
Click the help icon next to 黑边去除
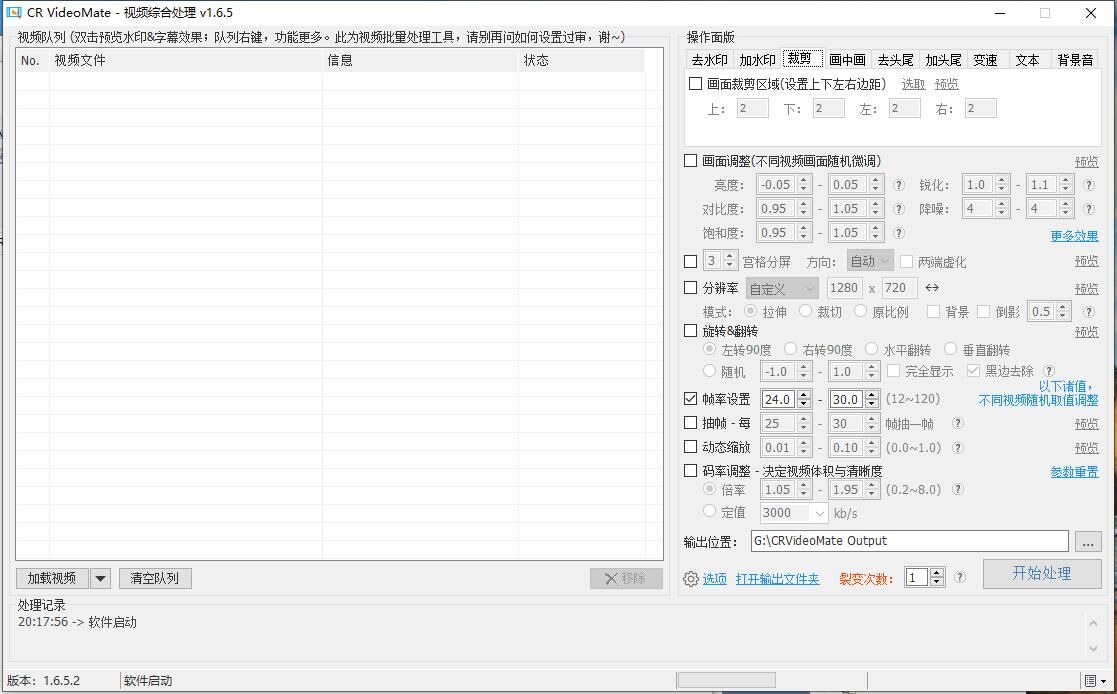coord(1049,371)
